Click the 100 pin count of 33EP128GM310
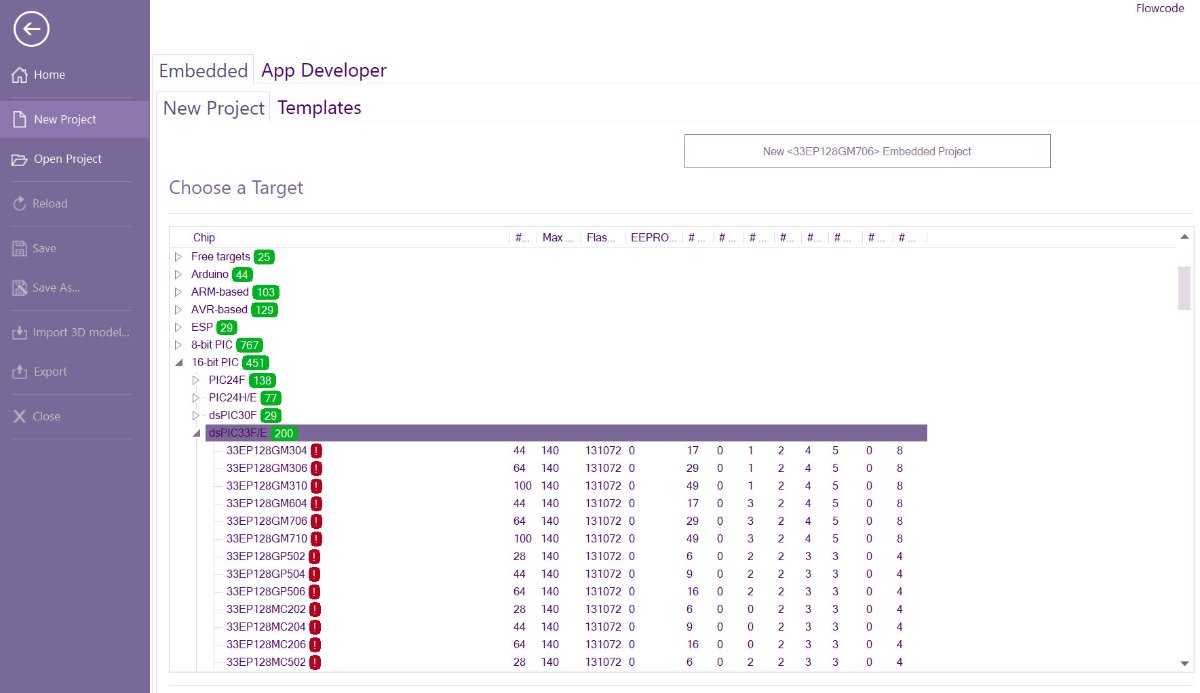The image size is (1200, 693). [x=521, y=486]
